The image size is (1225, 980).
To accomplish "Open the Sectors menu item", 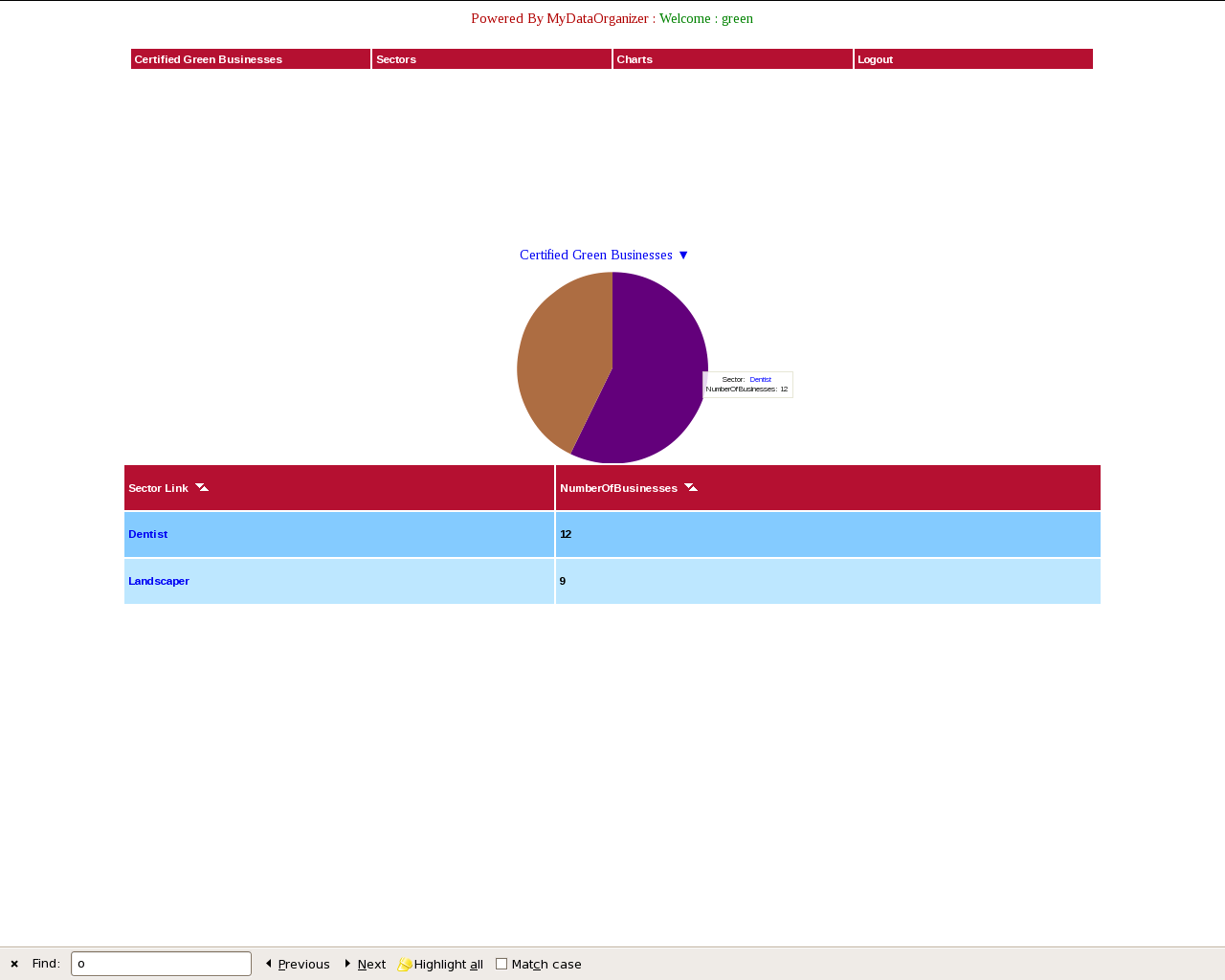I will pos(396,59).
